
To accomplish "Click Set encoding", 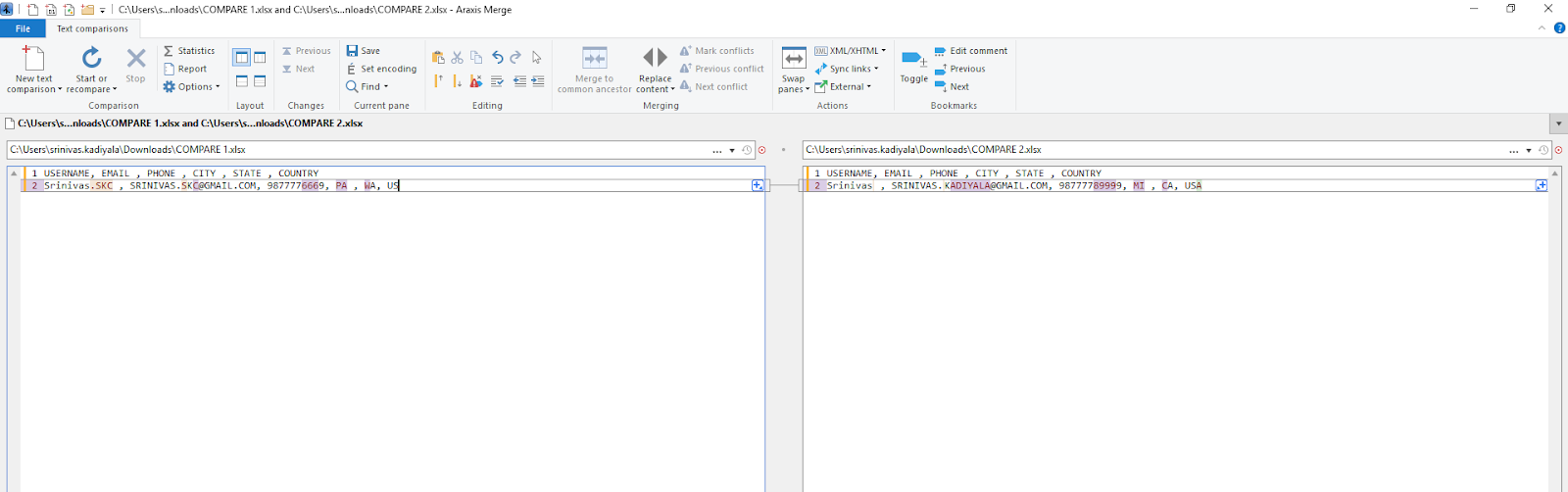I will [381, 69].
